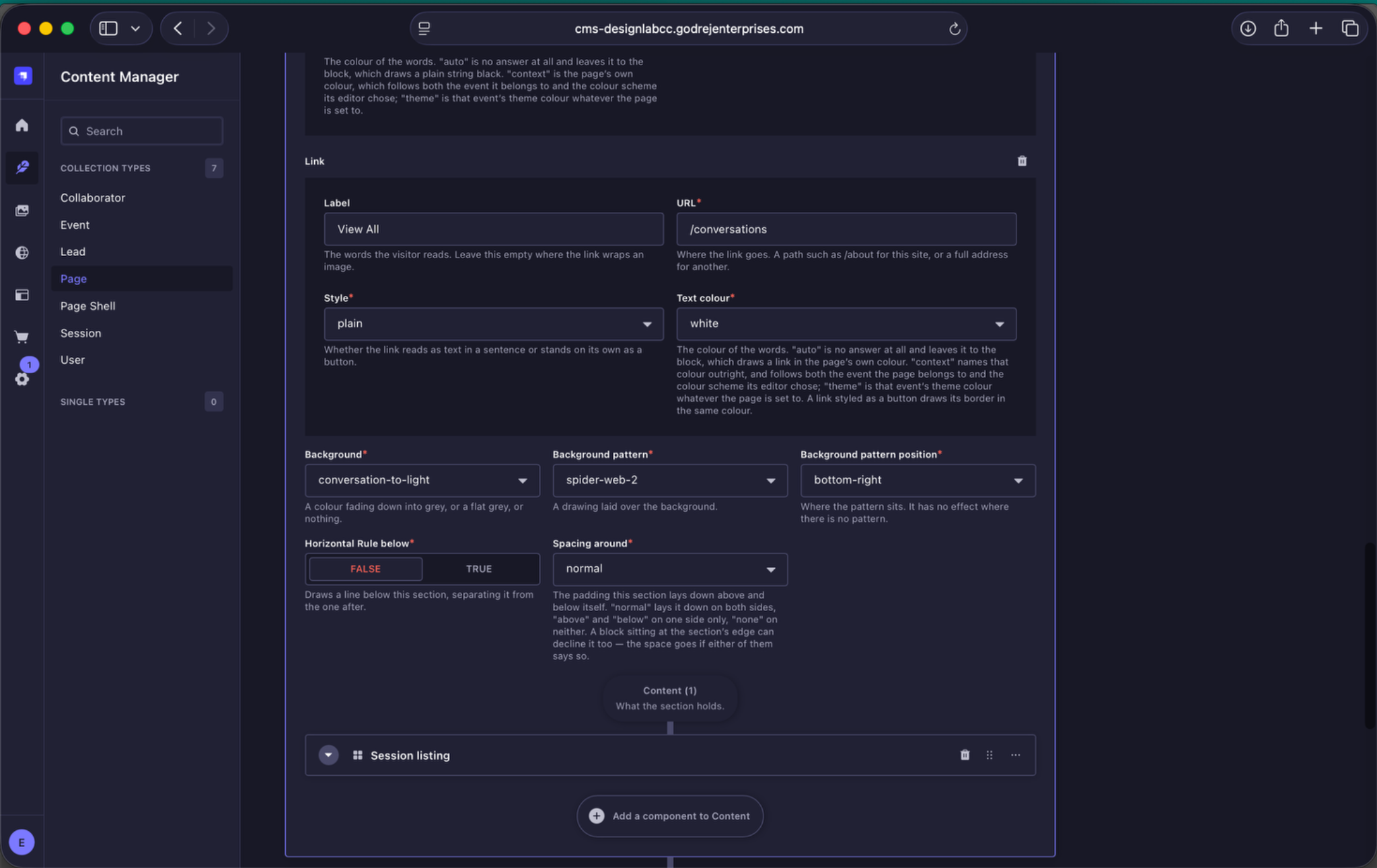Delete the Session listing component
This screenshot has height=868, width=1377.
click(x=965, y=755)
